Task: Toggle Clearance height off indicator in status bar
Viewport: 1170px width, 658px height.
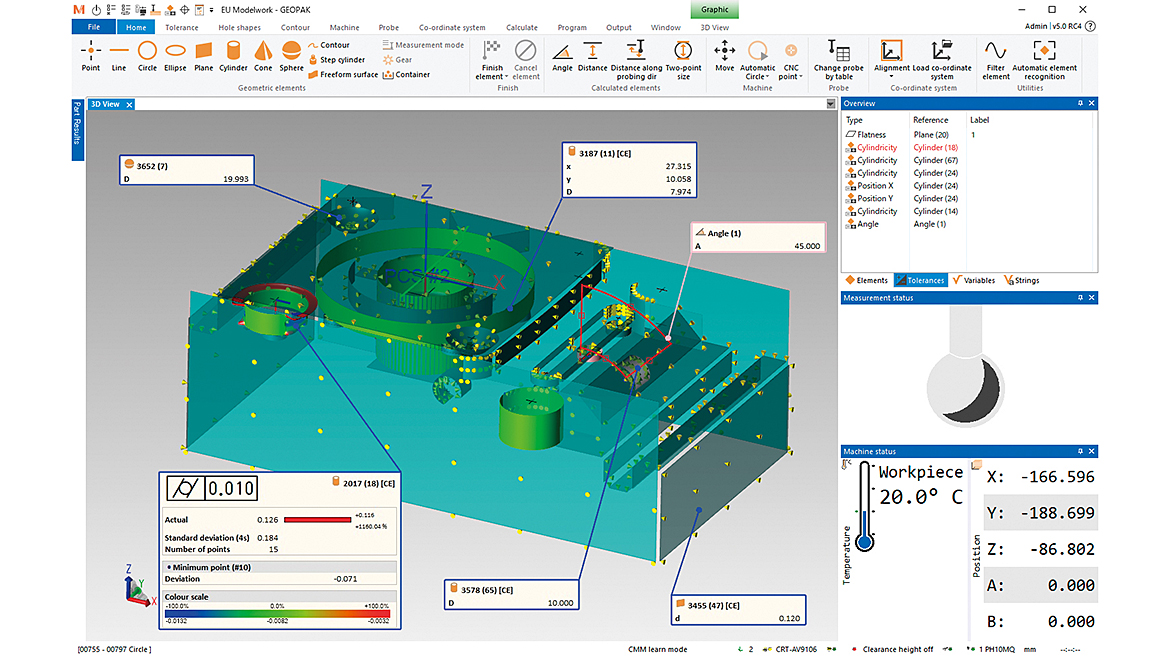Action: click(x=892, y=649)
